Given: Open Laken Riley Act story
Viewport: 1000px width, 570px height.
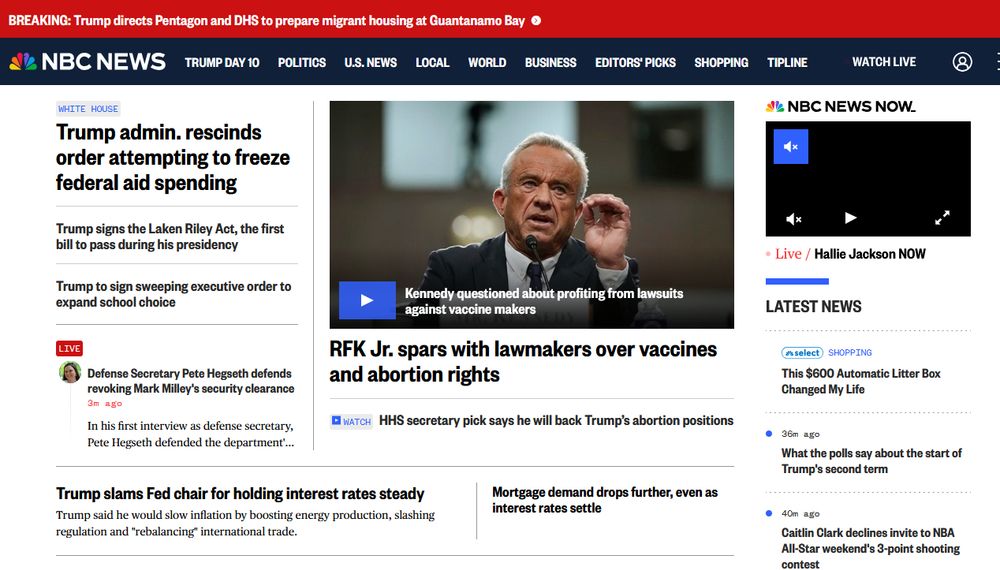Looking at the screenshot, I should (x=170, y=237).
